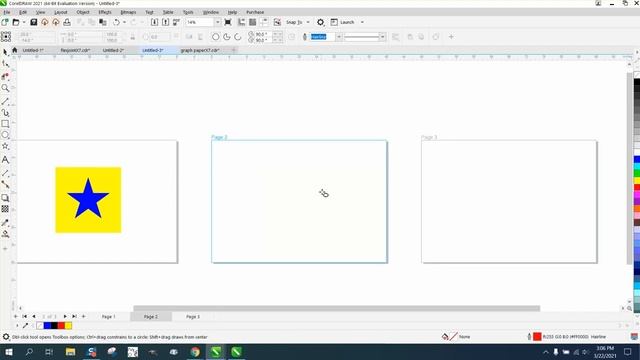Open the outline width dropdown arrow

pos(339,37)
